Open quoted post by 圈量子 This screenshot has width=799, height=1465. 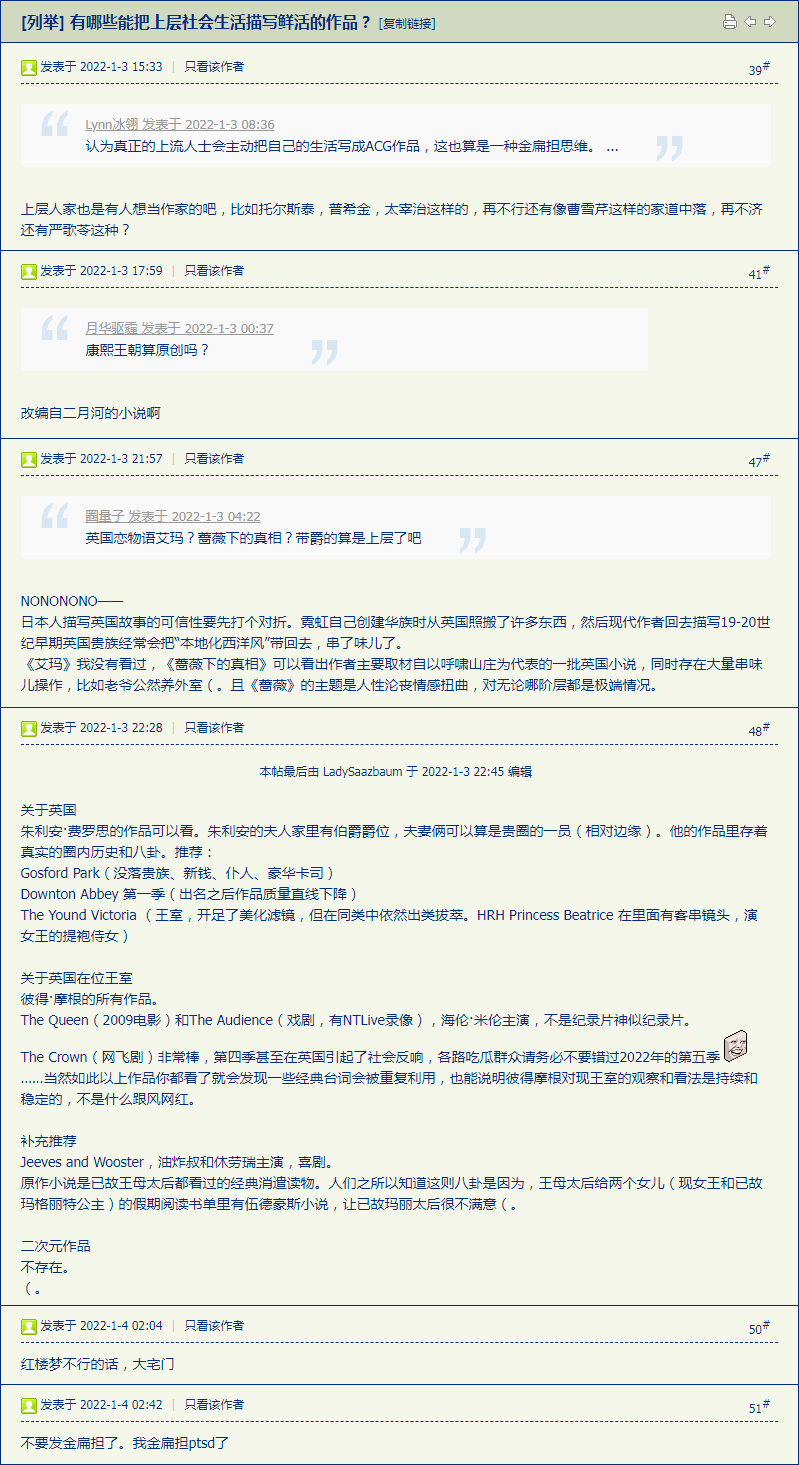click(173, 517)
